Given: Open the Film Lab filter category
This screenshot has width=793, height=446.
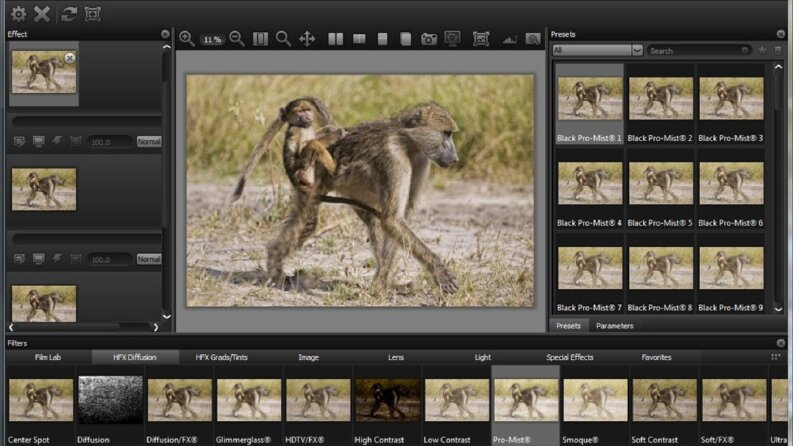Looking at the screenshot, I should point(48,357).
